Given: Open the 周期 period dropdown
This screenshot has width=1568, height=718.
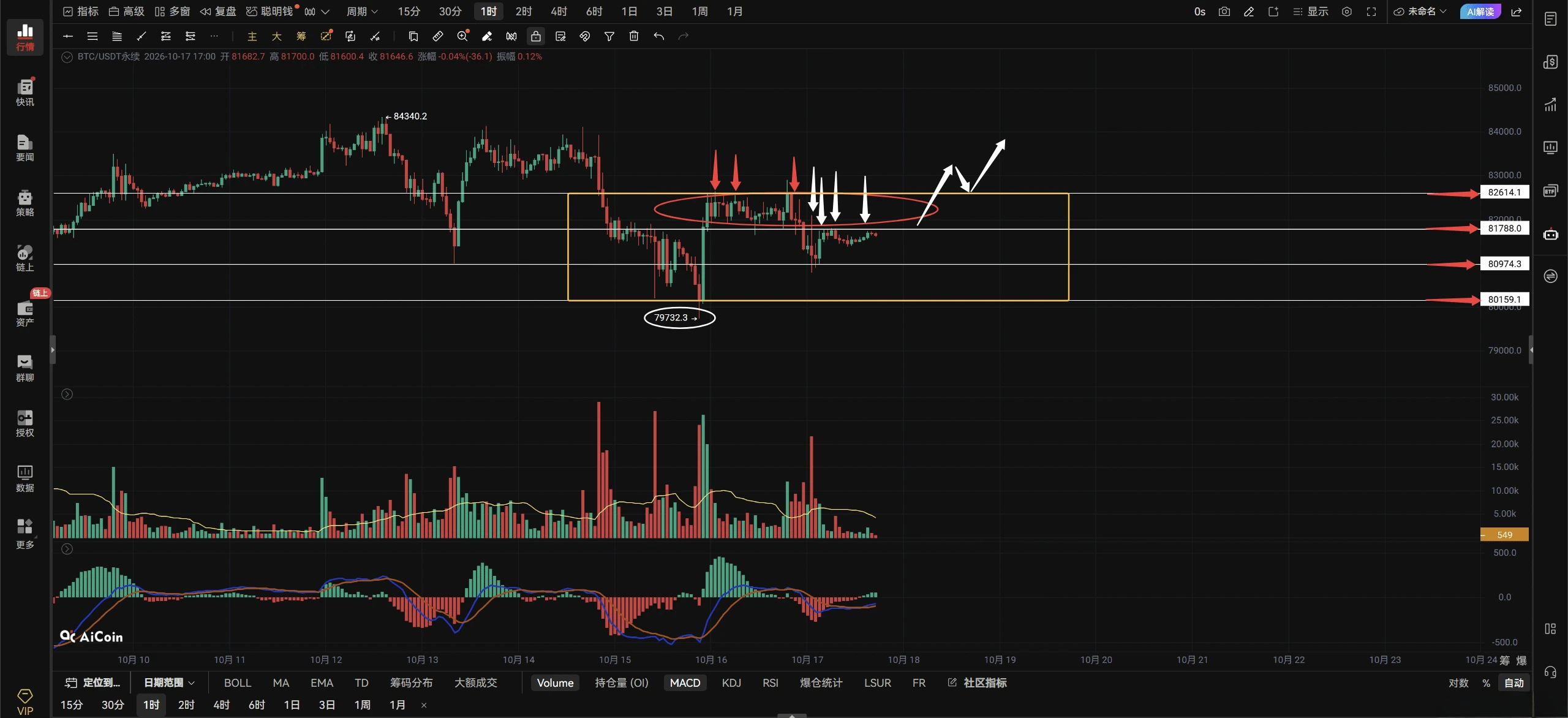Looking at the screenshot, I should 362,12.
